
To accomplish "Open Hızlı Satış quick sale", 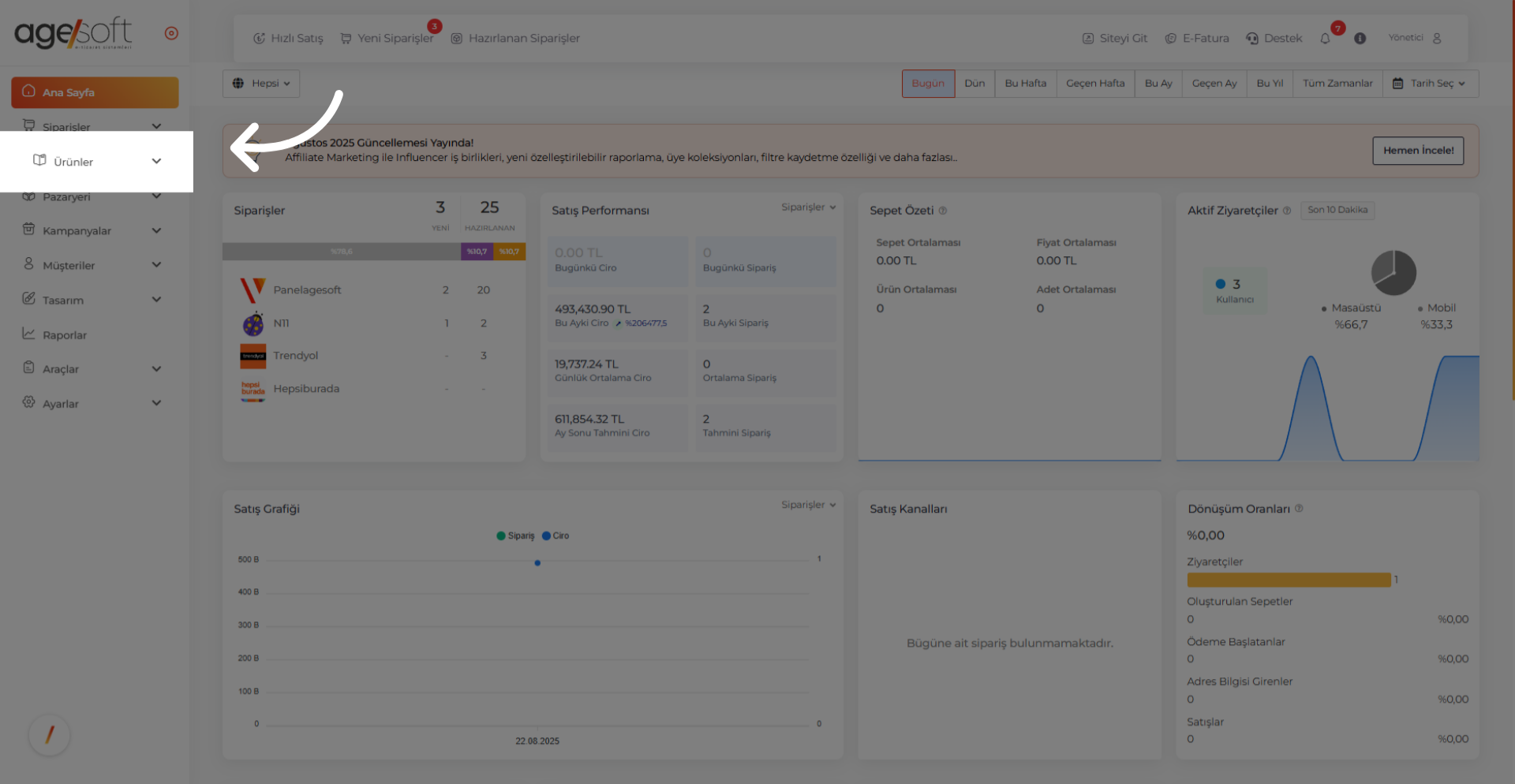I will pyautogui.click(x=288, y=38).
